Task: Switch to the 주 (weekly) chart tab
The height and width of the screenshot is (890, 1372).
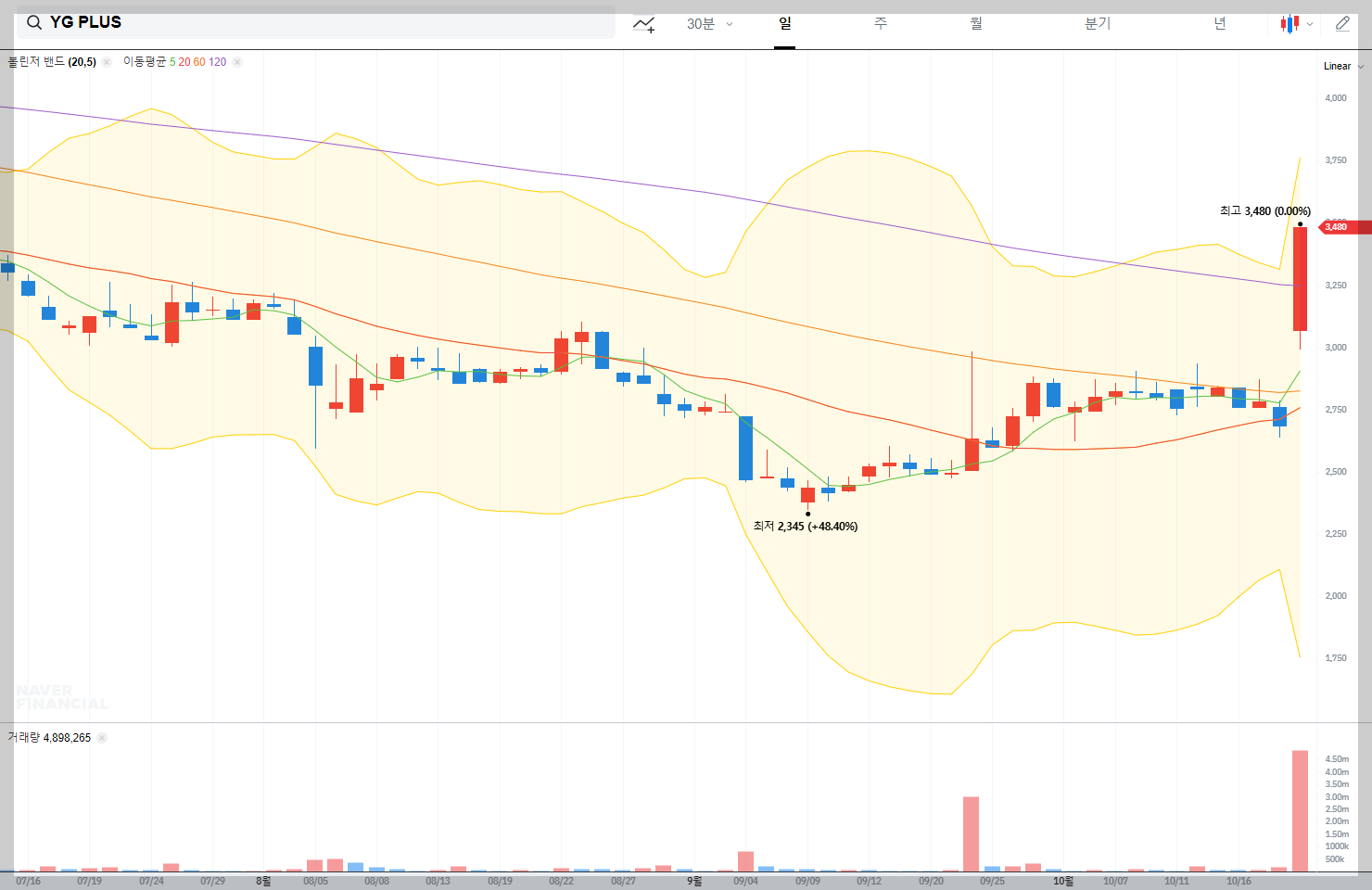Action: tap(881, 24)
